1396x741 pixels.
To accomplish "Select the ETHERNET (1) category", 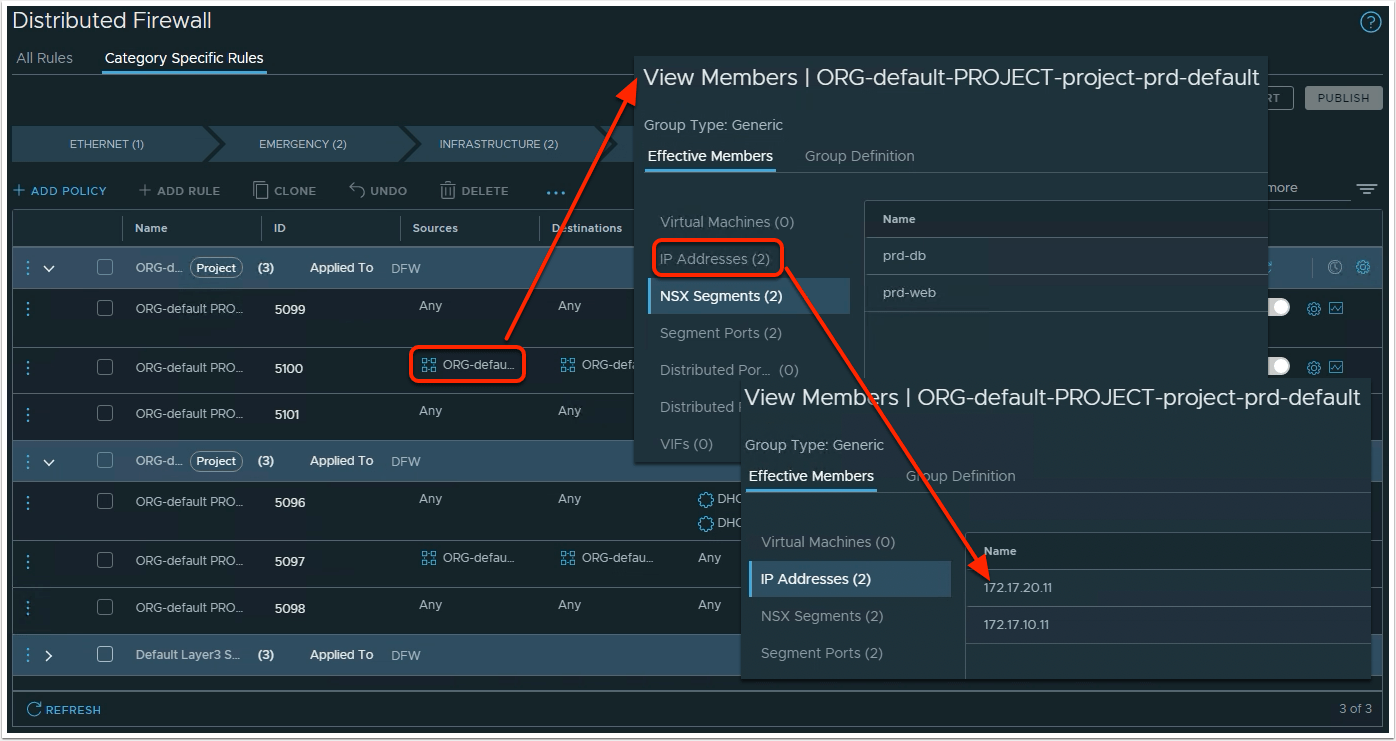I will [x=108, y=144].
